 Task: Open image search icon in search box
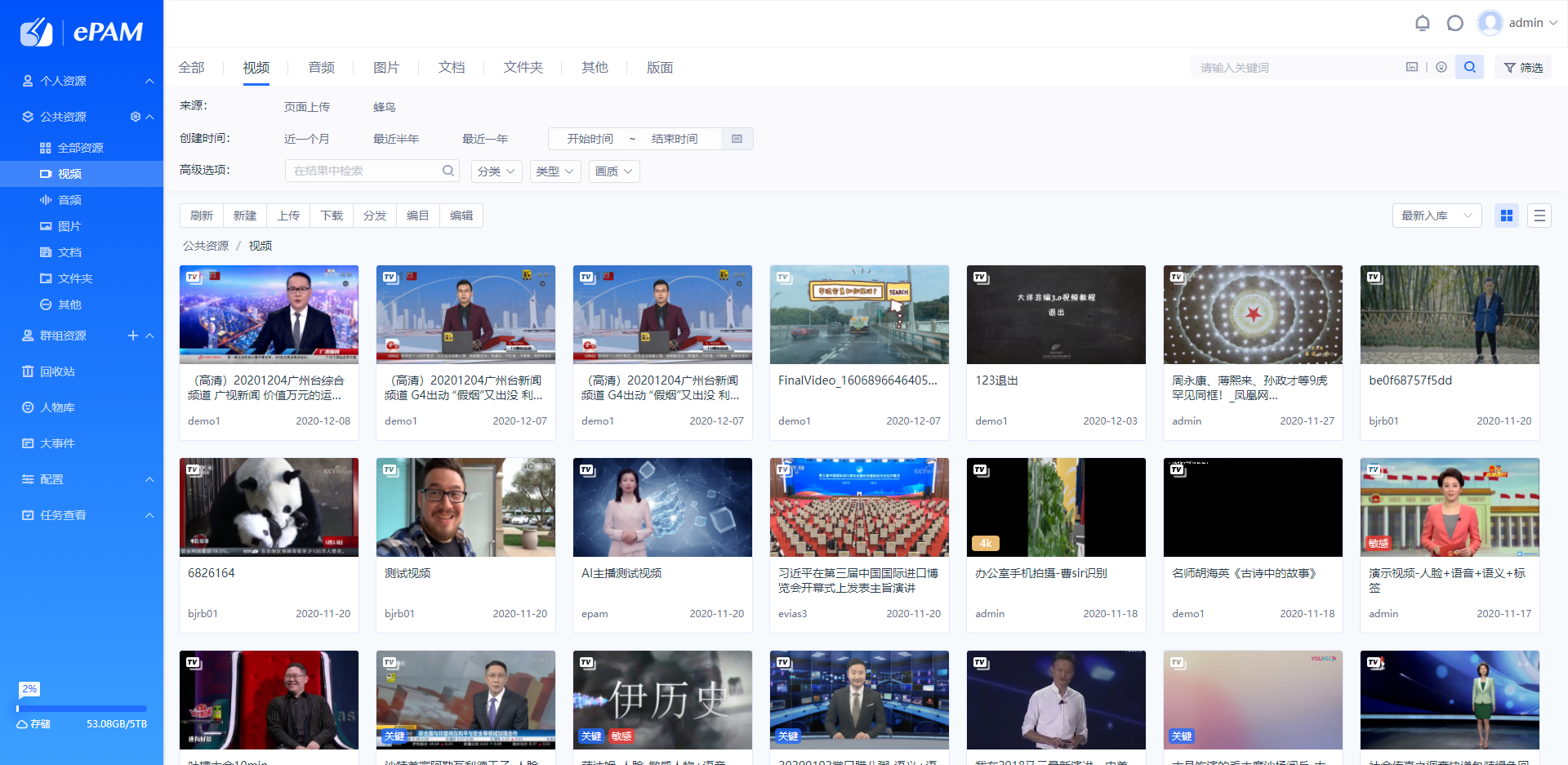(1411, 67)
